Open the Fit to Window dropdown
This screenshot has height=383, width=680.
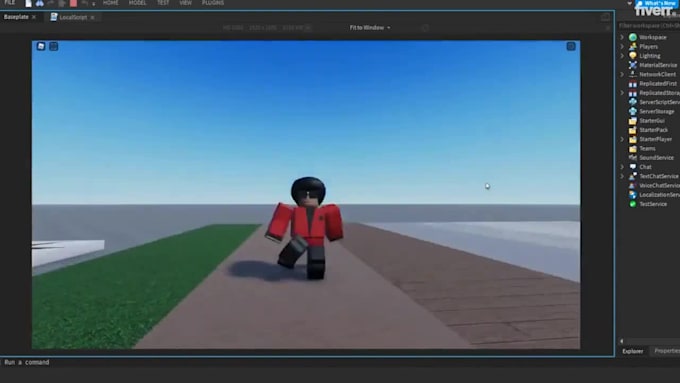[370, 28]
